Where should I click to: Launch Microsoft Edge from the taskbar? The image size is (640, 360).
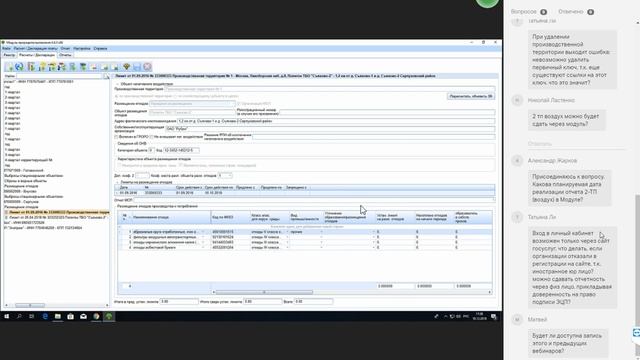click(45, 316)
